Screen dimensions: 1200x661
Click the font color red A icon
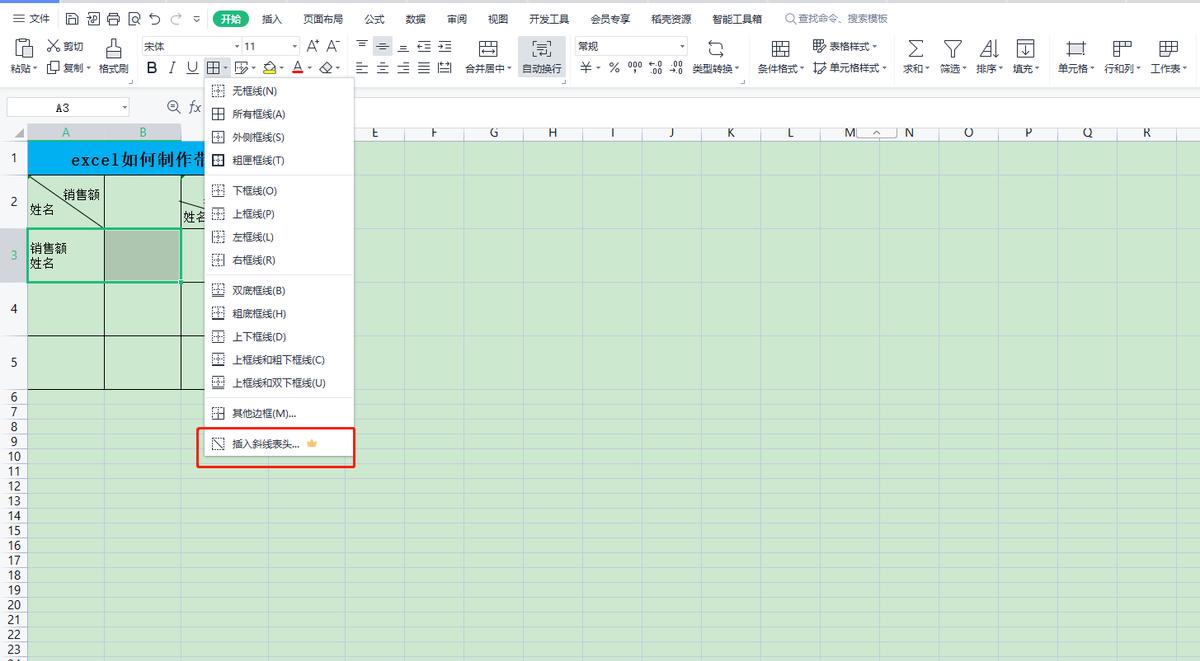(x=297, y=68)
